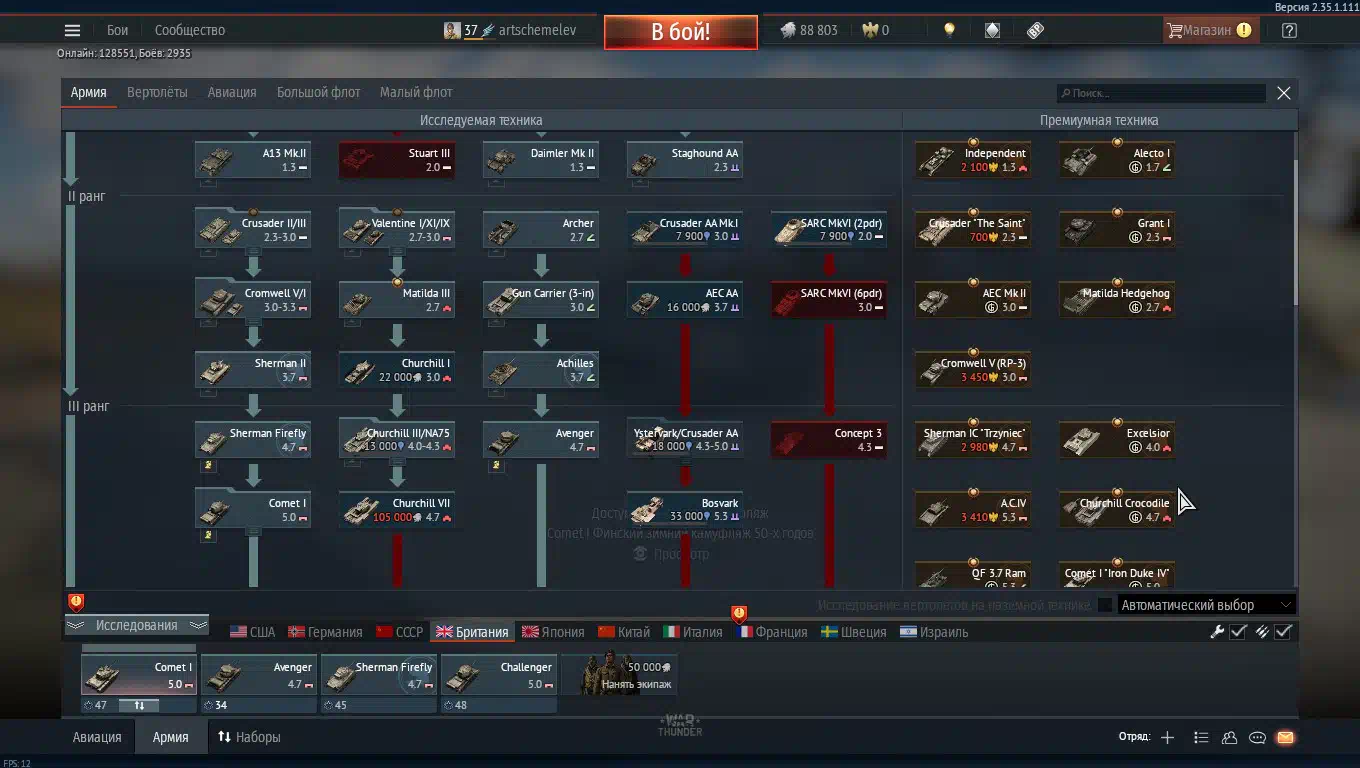Viewport: 1360px width, 768px height.
Task: Open the mail envelope icon
Action: (x=1285, y=737)
